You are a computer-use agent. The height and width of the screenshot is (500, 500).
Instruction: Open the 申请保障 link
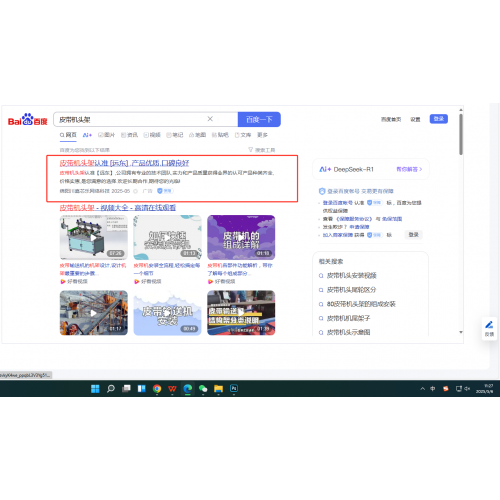(359, 227)
